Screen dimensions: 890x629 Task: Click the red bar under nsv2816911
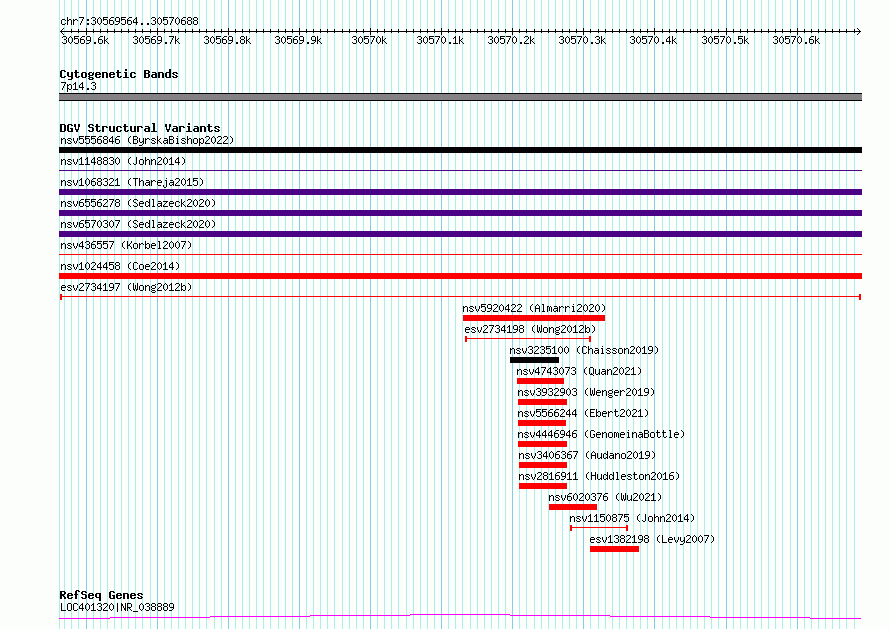coord(543,486)
